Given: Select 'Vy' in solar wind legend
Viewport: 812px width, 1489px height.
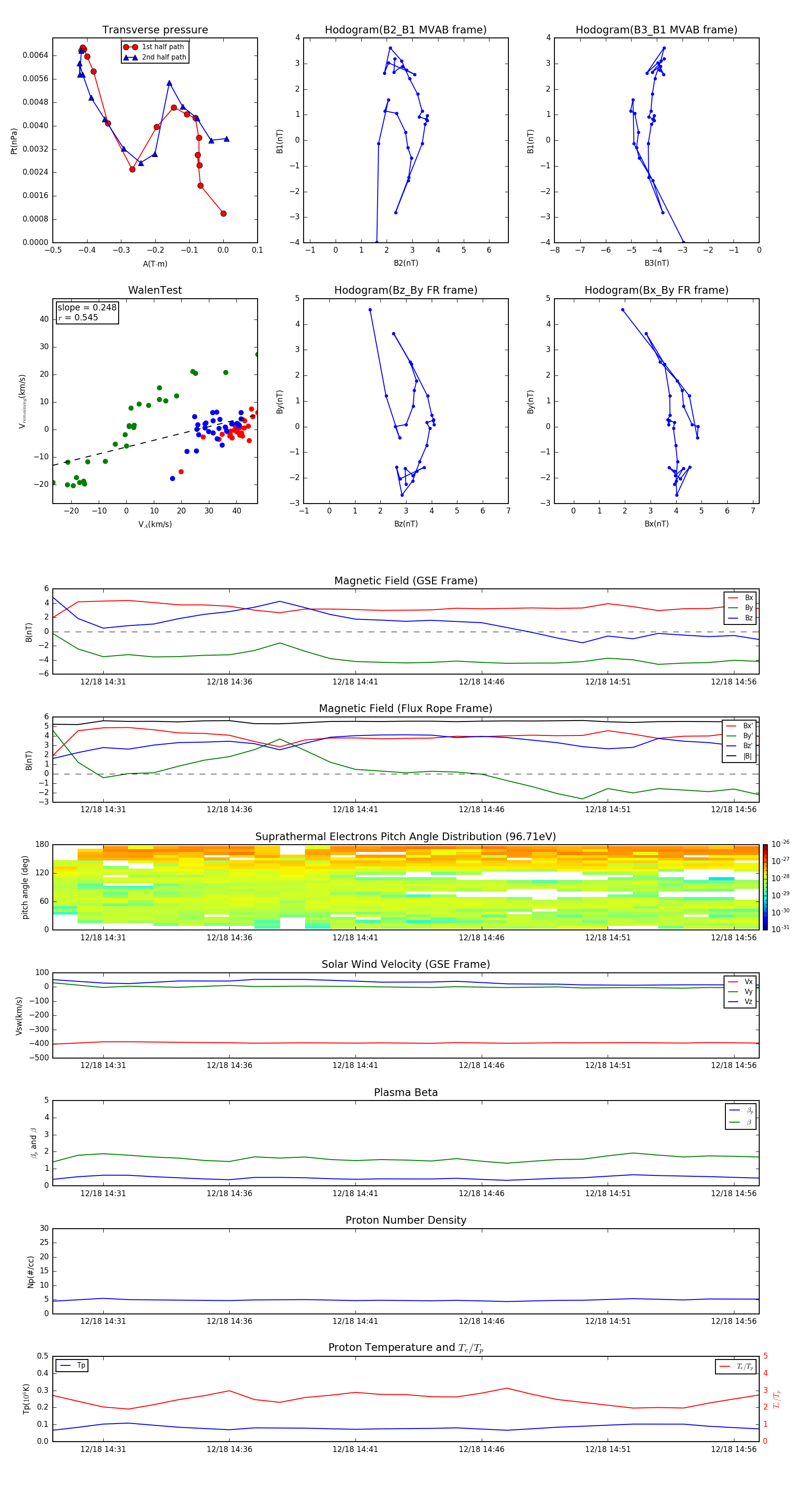Looking at the screenshot, I should (741, 991).
